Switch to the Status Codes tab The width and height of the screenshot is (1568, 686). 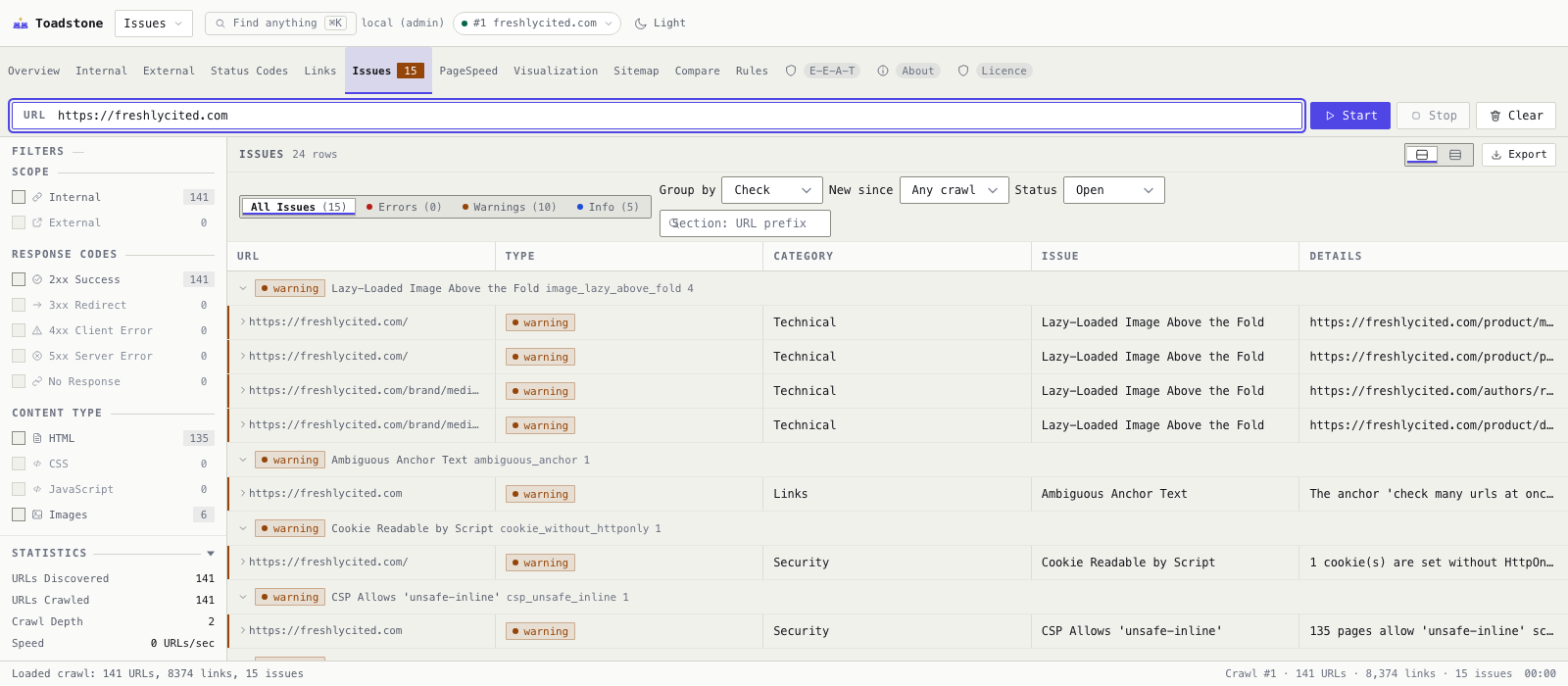pyautogui.click(x=249, y=71)
